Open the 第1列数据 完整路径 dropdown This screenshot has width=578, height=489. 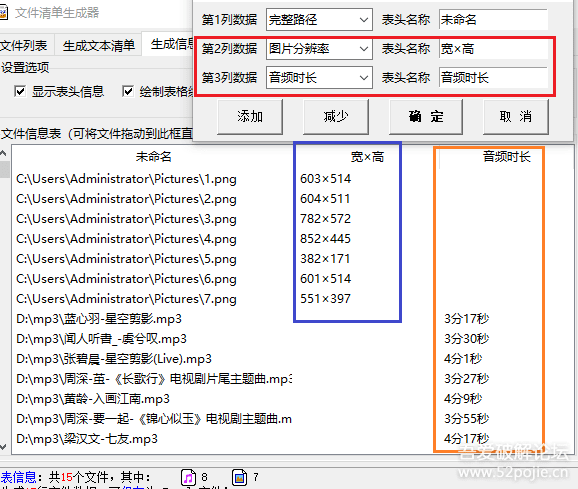pos(319,20)
